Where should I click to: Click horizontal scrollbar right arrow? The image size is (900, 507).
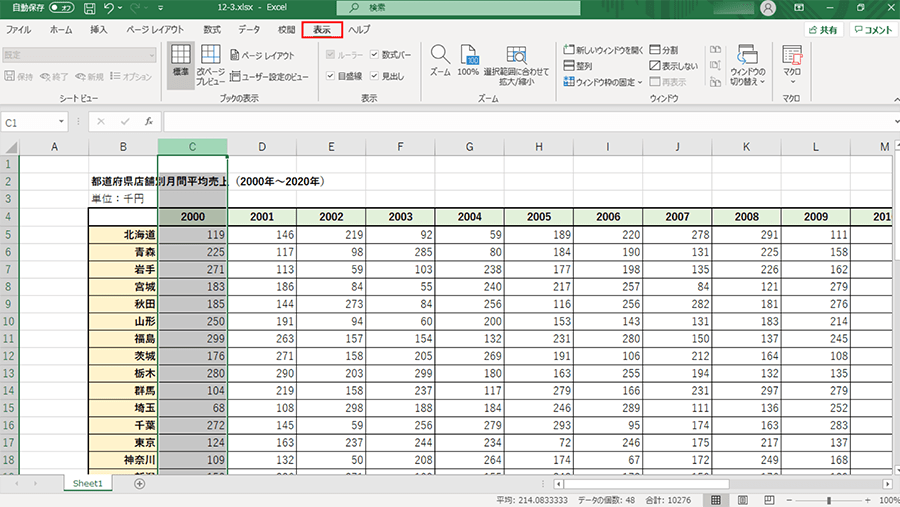point(887,484)
